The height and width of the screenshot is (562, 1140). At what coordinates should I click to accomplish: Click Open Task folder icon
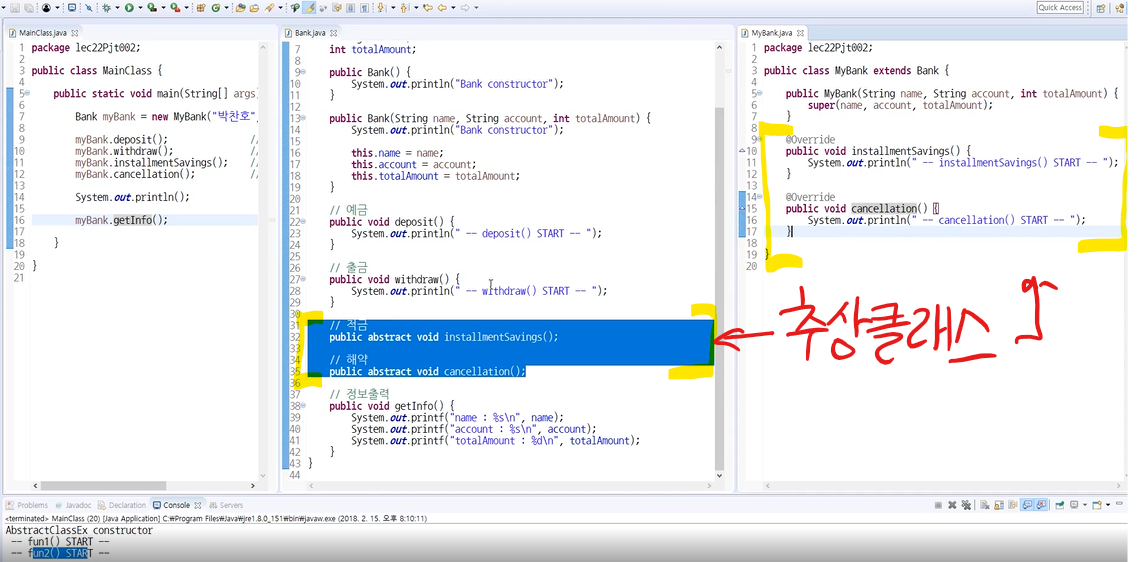click(x=254, y=8)
